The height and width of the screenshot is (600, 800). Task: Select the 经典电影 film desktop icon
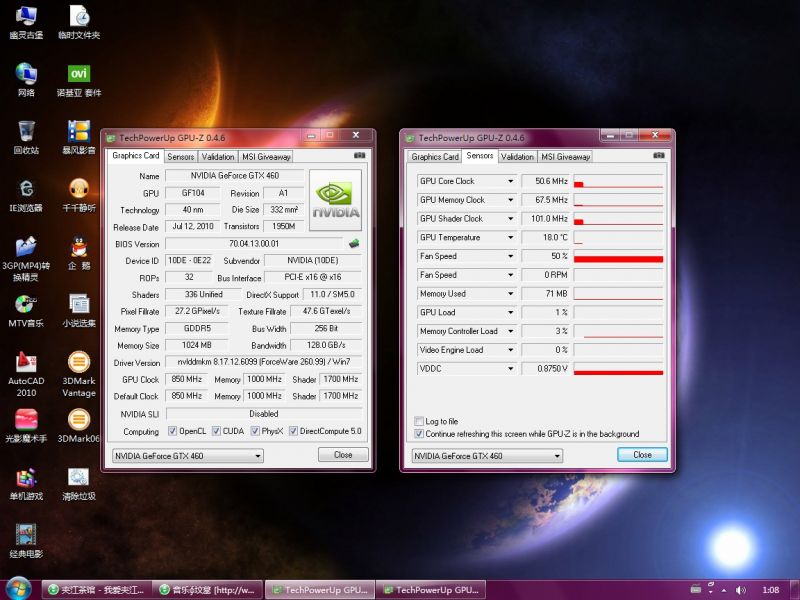(26, 541)
